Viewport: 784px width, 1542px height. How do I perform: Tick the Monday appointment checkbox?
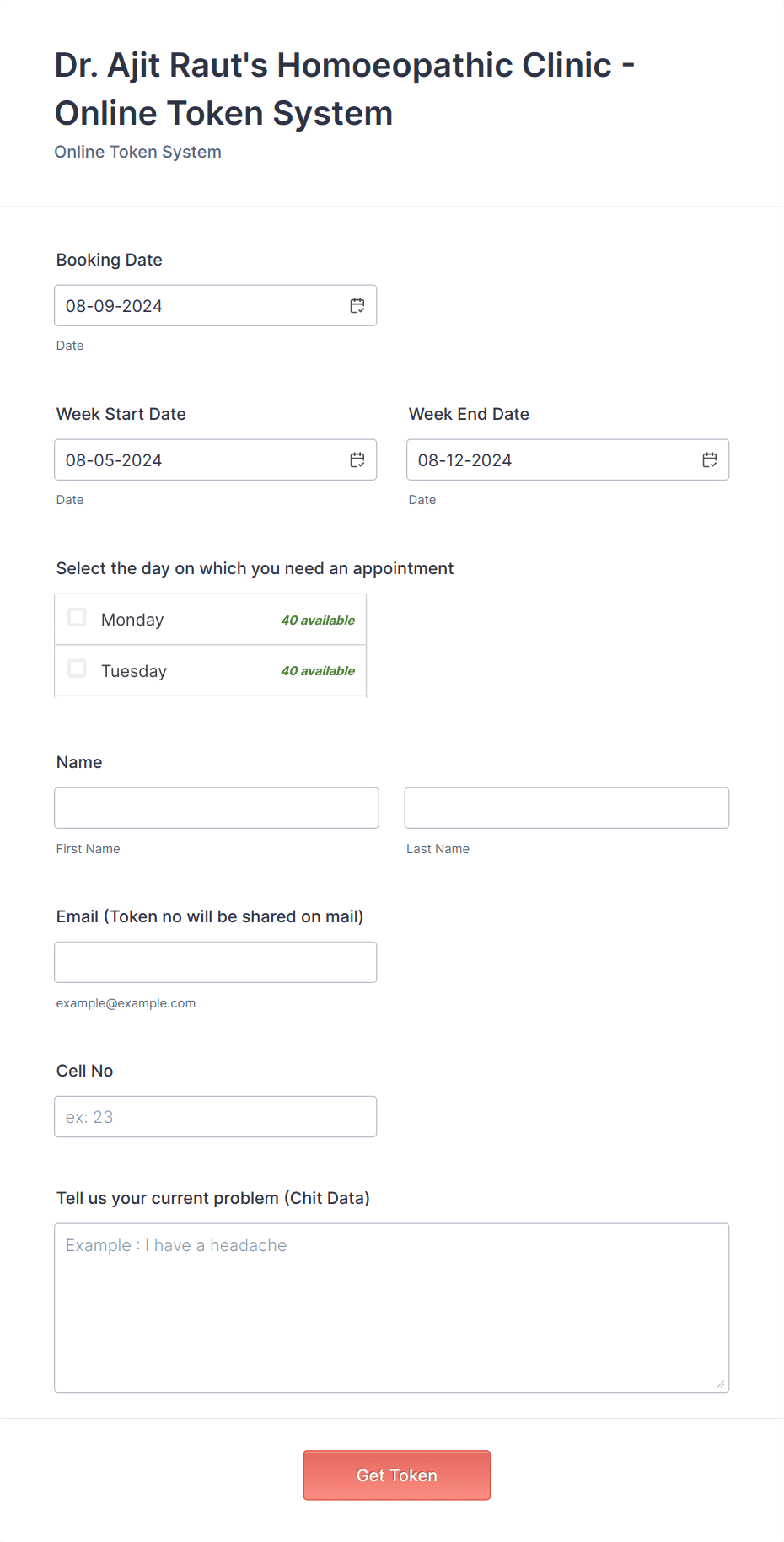click(77, 618)
